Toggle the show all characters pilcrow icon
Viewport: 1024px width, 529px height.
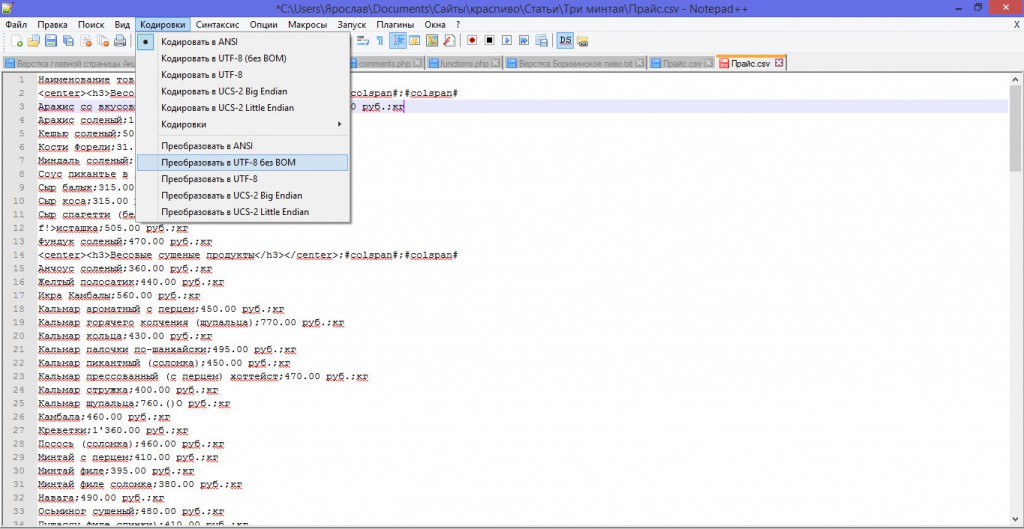tap(380, 41)
